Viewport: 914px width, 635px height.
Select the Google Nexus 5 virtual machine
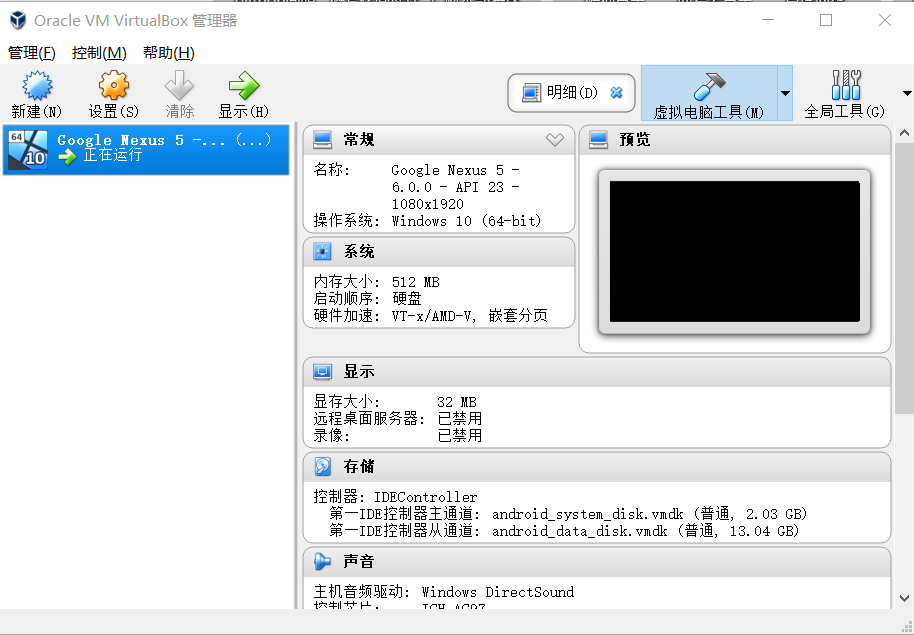pyautogui.click(x=146, y=148)
